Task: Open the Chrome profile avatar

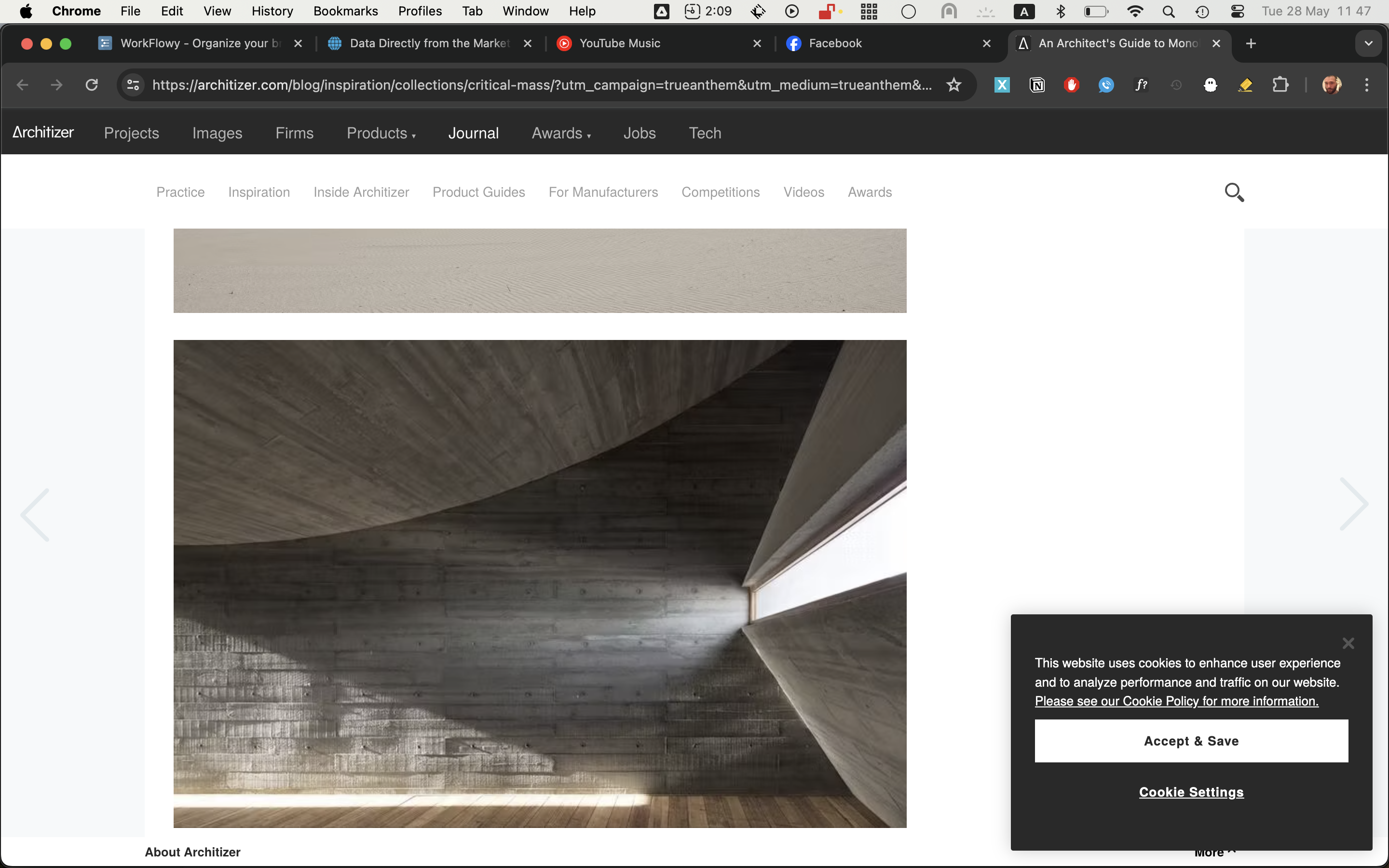Action: point(1332,84)
